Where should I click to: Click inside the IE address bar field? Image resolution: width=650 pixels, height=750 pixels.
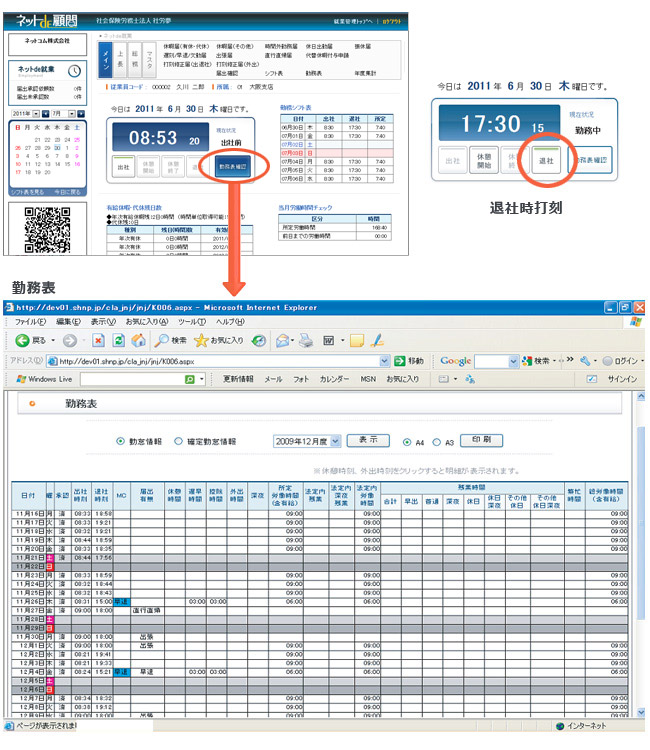[x=219, y=361]
